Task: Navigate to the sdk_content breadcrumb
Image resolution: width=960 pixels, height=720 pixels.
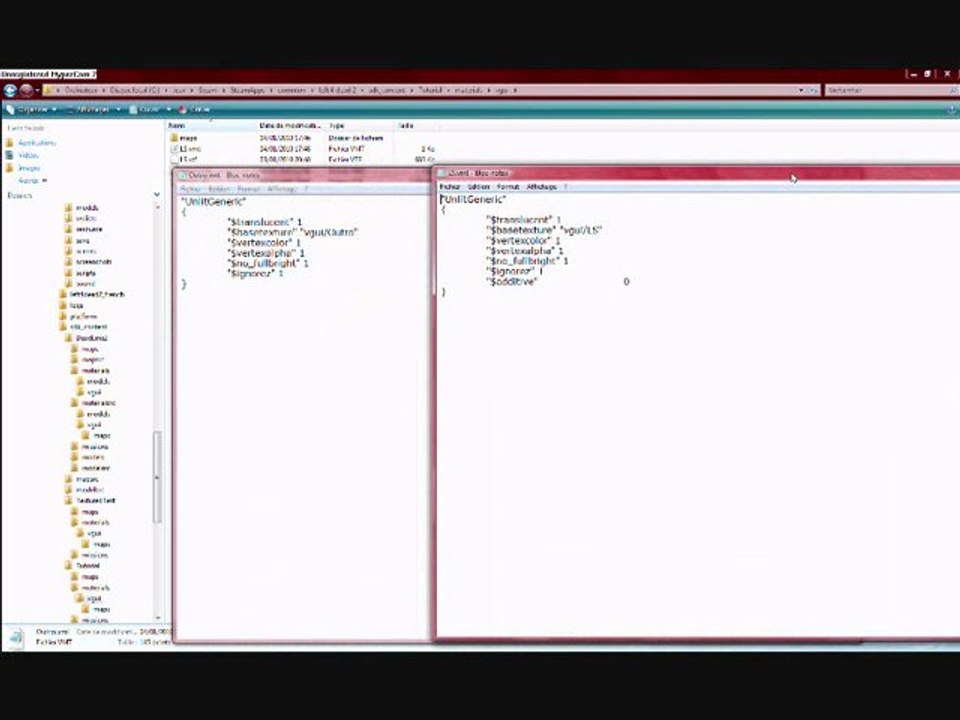Action: 387,90
